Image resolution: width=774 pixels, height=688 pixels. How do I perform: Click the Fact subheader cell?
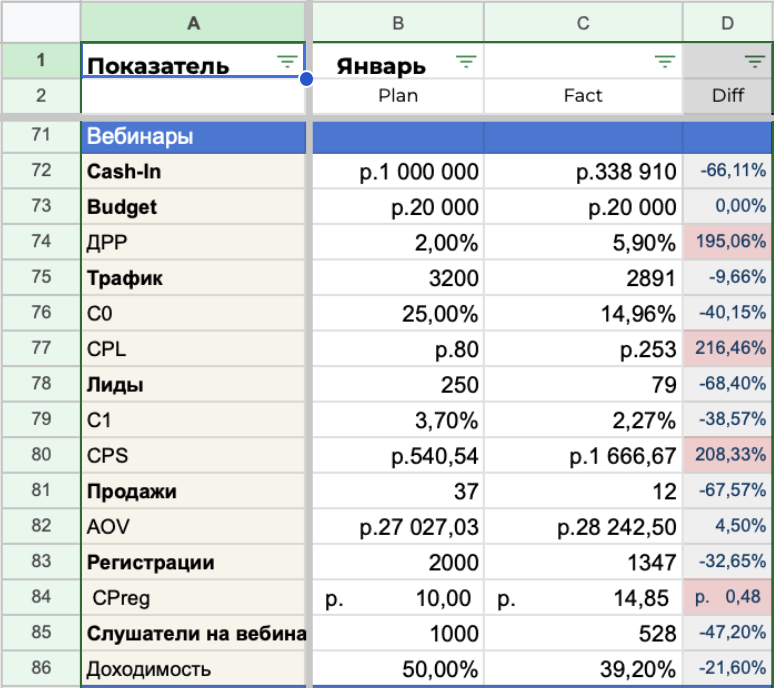[x=583, y=96]
